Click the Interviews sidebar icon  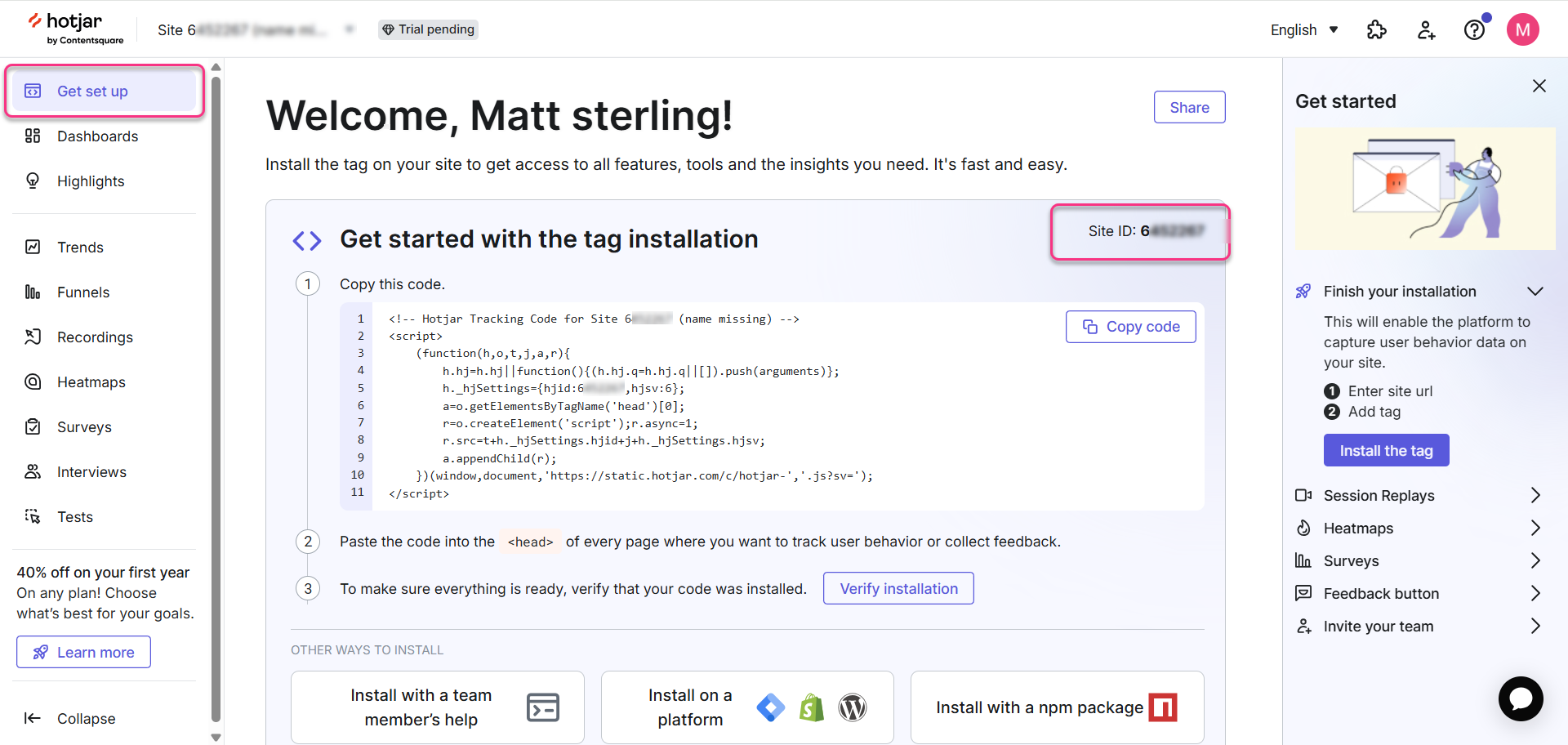(33, 471)
